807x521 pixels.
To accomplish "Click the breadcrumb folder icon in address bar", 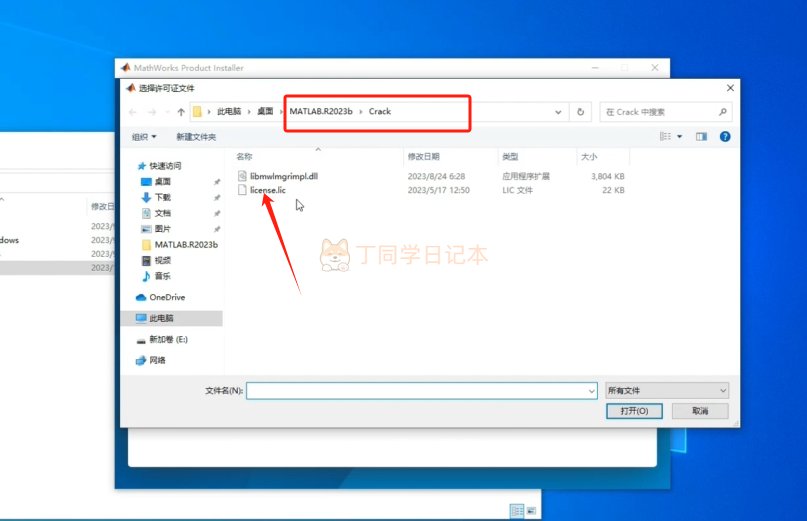I will coord(197,112).
